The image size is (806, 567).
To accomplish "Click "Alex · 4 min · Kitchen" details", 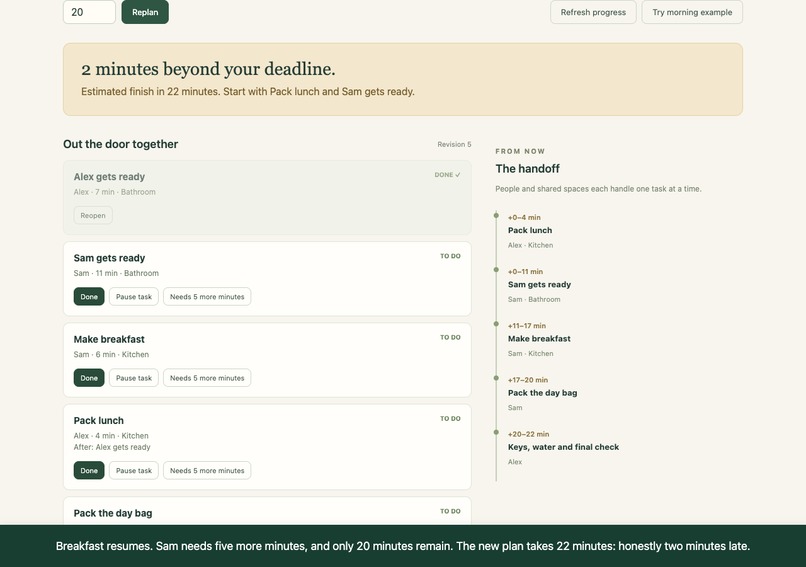I will 111,435.
